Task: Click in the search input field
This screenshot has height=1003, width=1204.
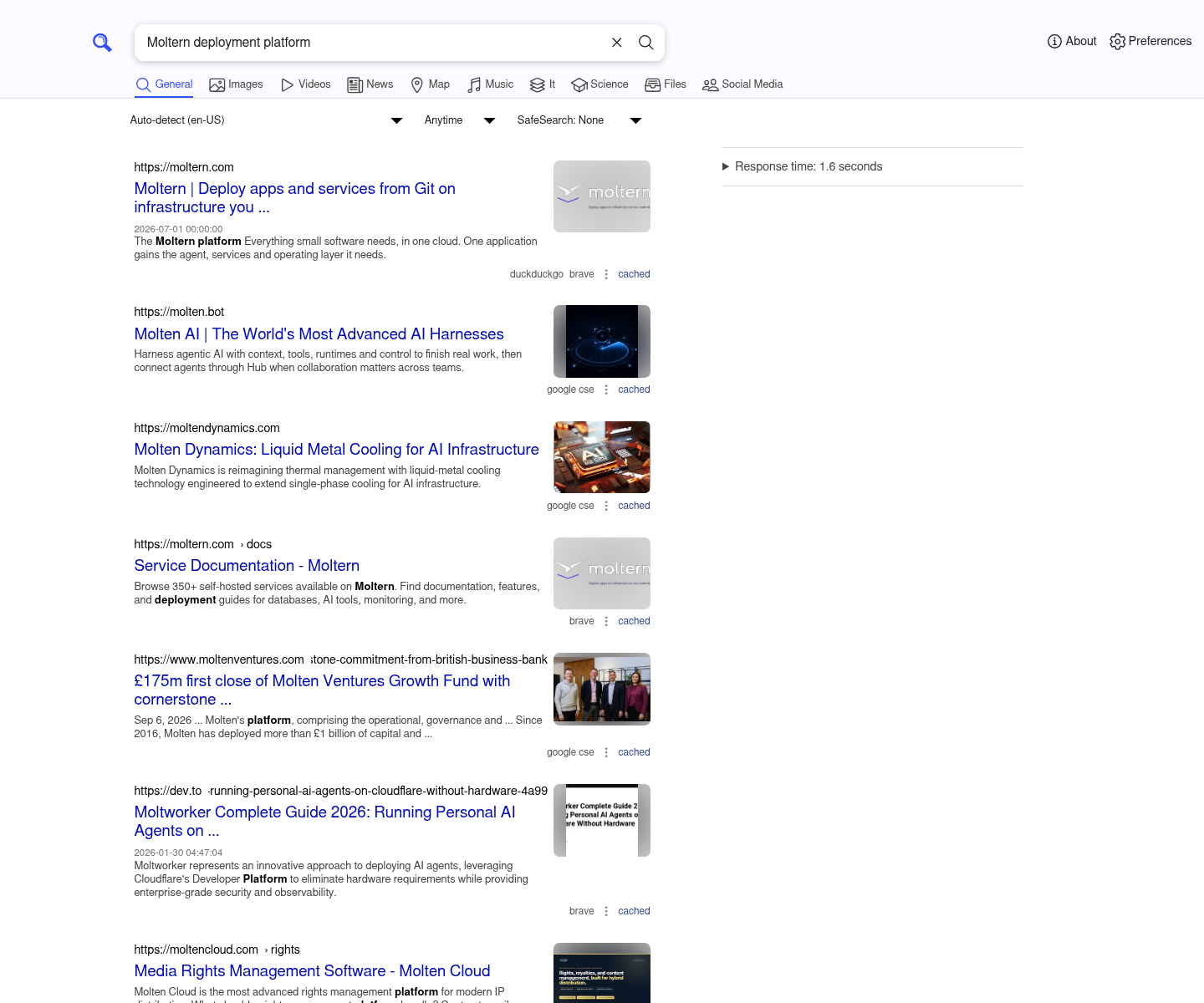Action: tap(375, 43)
